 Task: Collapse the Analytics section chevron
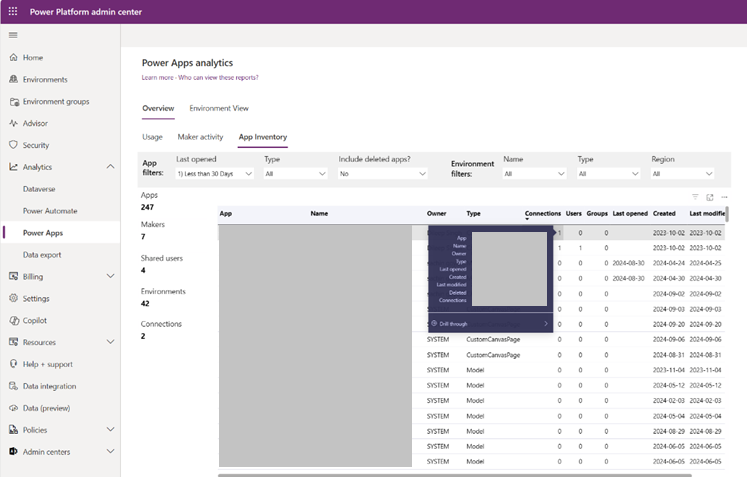[111, 167]
